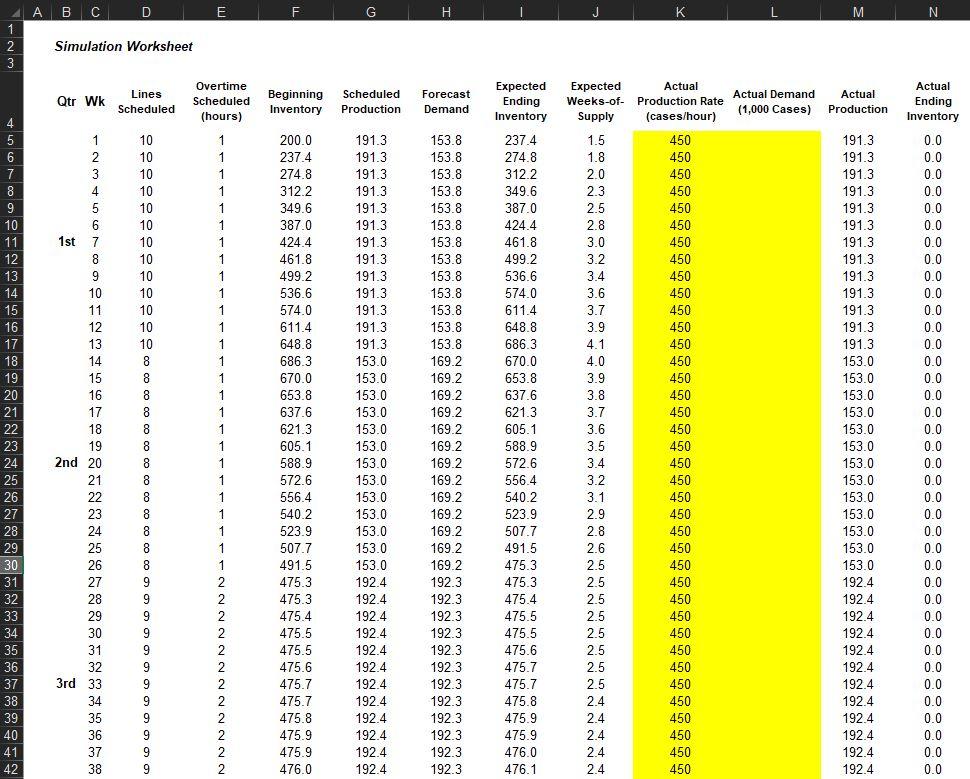Screen dimensions: 970x779
Task: Select Scheduled Production 191.3 in row 8
Action: point(371,191)
